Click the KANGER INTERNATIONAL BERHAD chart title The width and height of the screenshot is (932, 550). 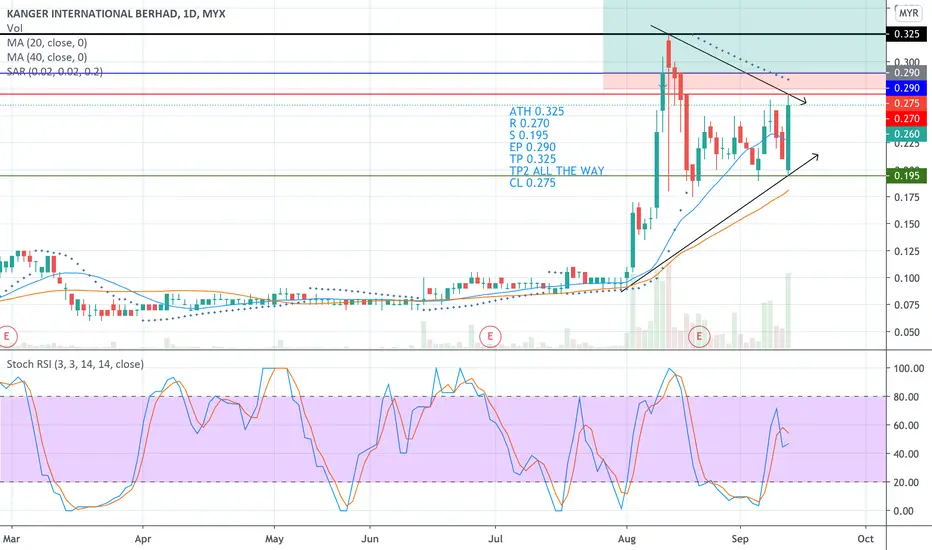(116, 13)
